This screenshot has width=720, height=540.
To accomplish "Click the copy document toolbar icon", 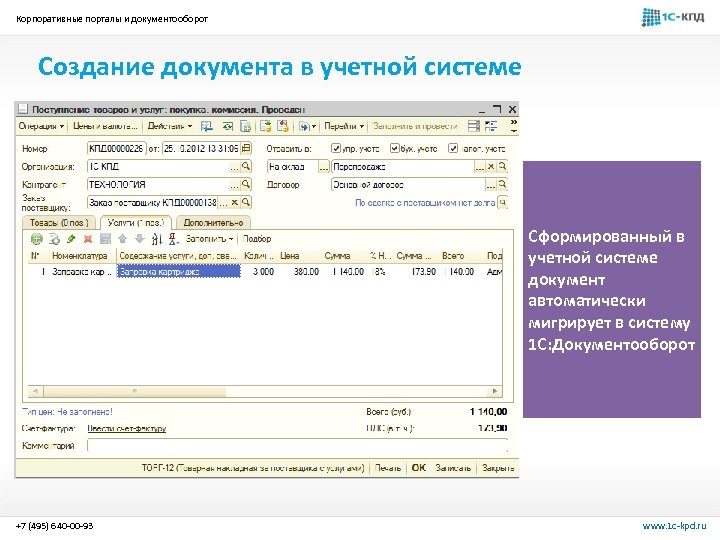I will (246, 126).
